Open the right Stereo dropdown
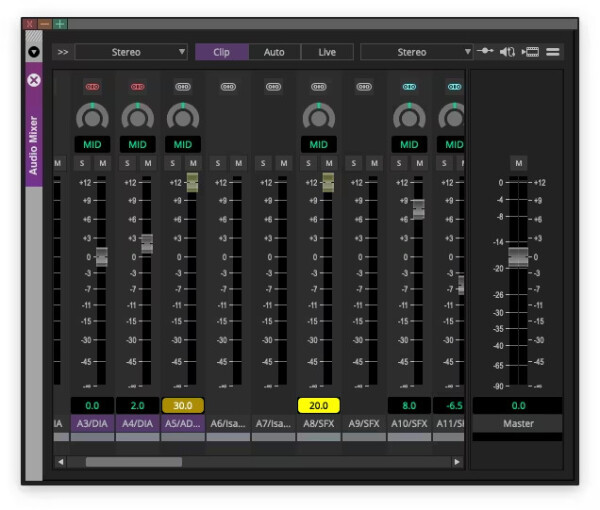 click(416, 52)
